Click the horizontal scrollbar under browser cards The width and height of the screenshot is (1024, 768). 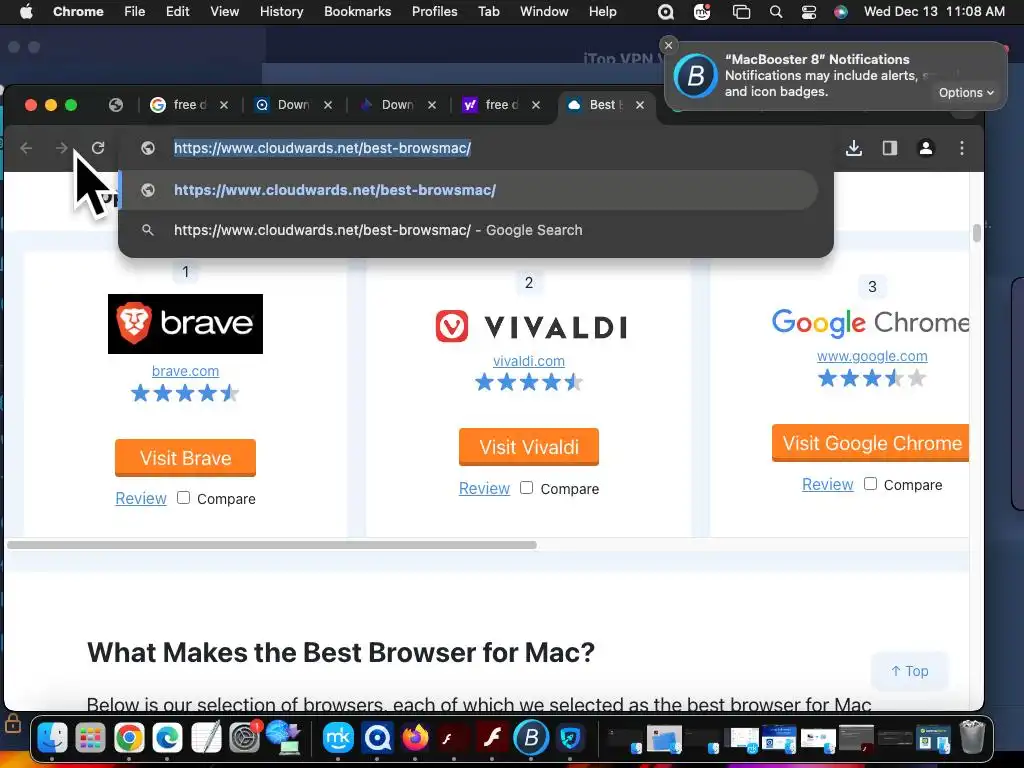tap(272, 545)
